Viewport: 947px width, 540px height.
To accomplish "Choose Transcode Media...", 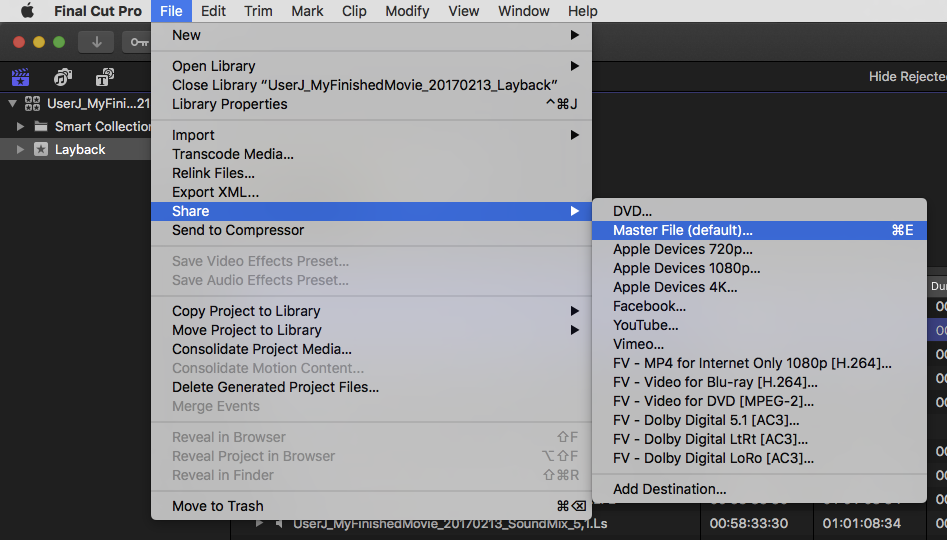I will 371,154.
